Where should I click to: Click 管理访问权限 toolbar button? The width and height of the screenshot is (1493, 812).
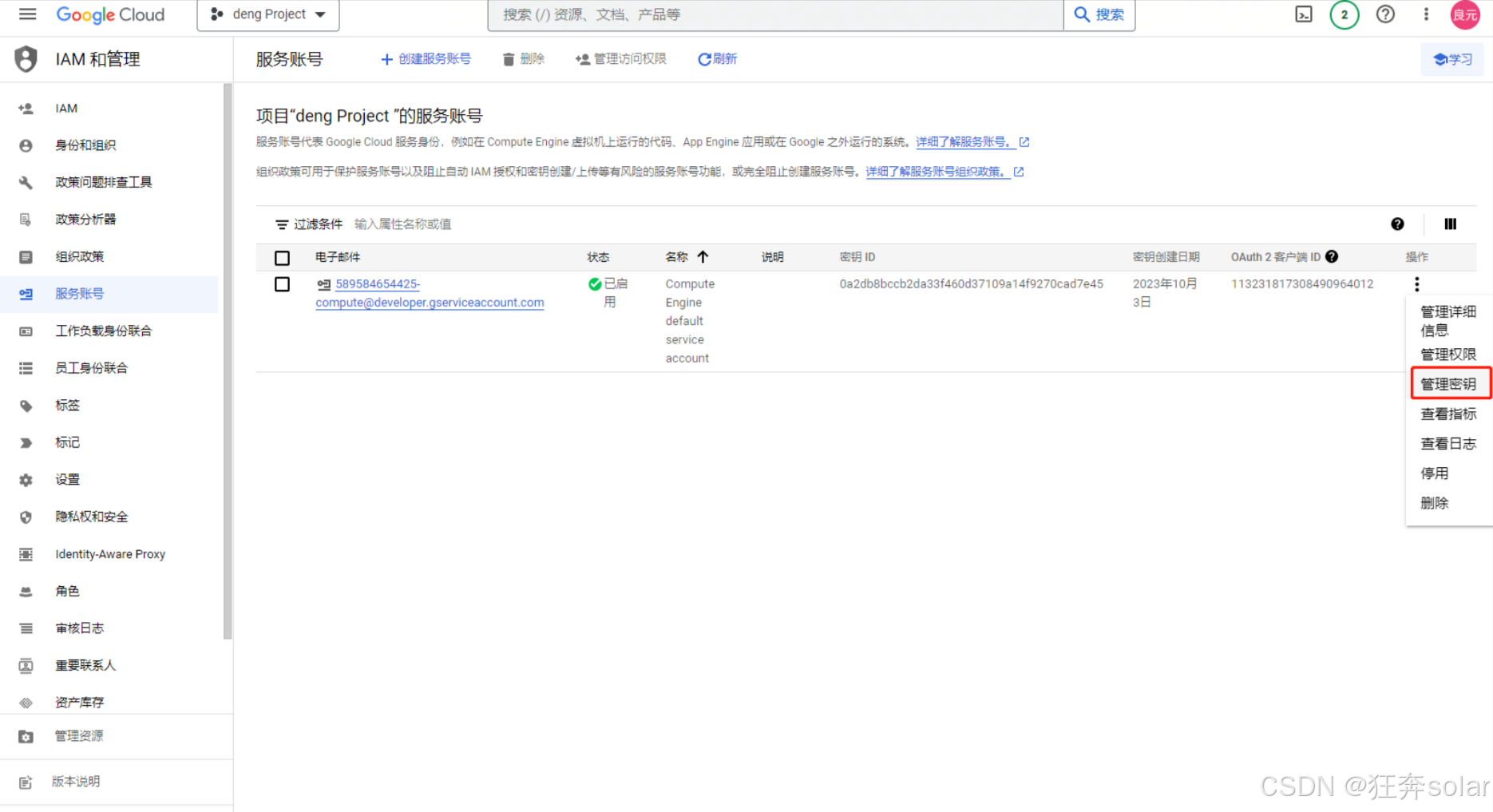[620, 59]
